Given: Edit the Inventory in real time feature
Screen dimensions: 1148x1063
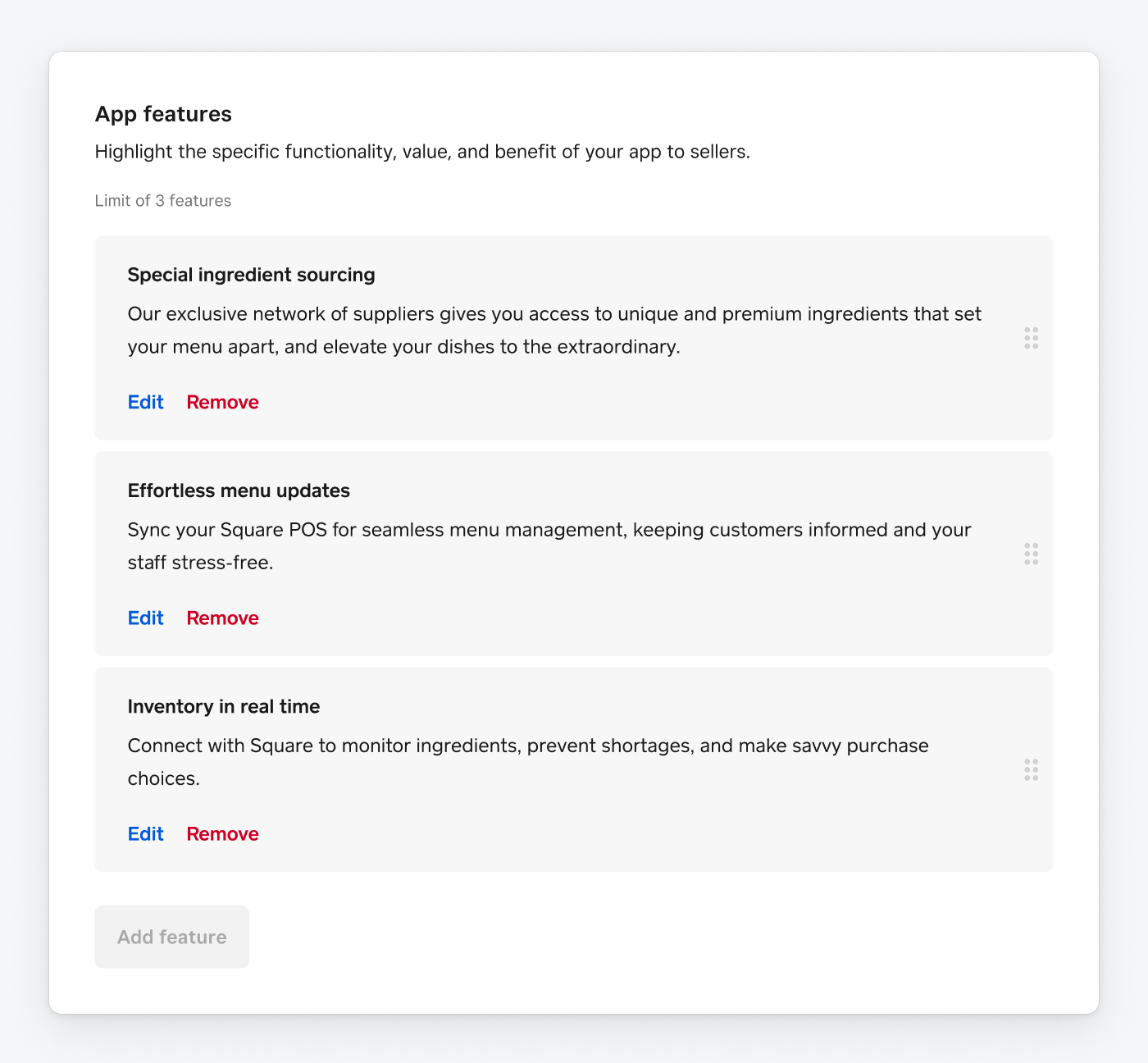Looking at the screenshot, I should [146, 833].
